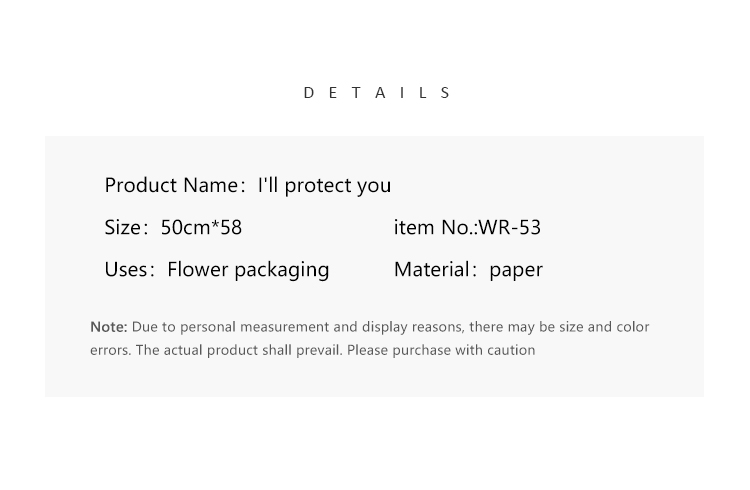Click the sentence The actual product shall prevail
Viewport: 750px width, 490px height.
[239, 350]
